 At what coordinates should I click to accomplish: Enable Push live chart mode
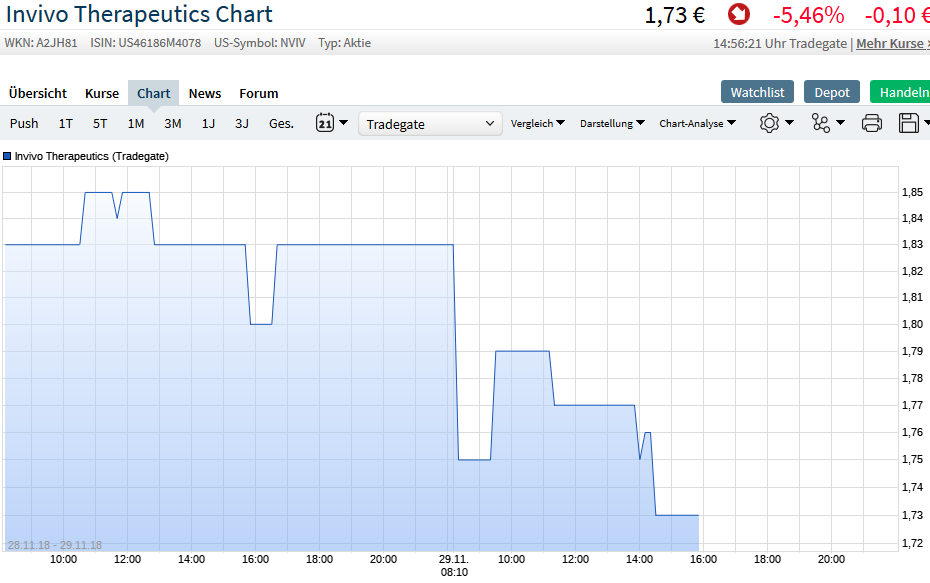[x=24, y=123]
